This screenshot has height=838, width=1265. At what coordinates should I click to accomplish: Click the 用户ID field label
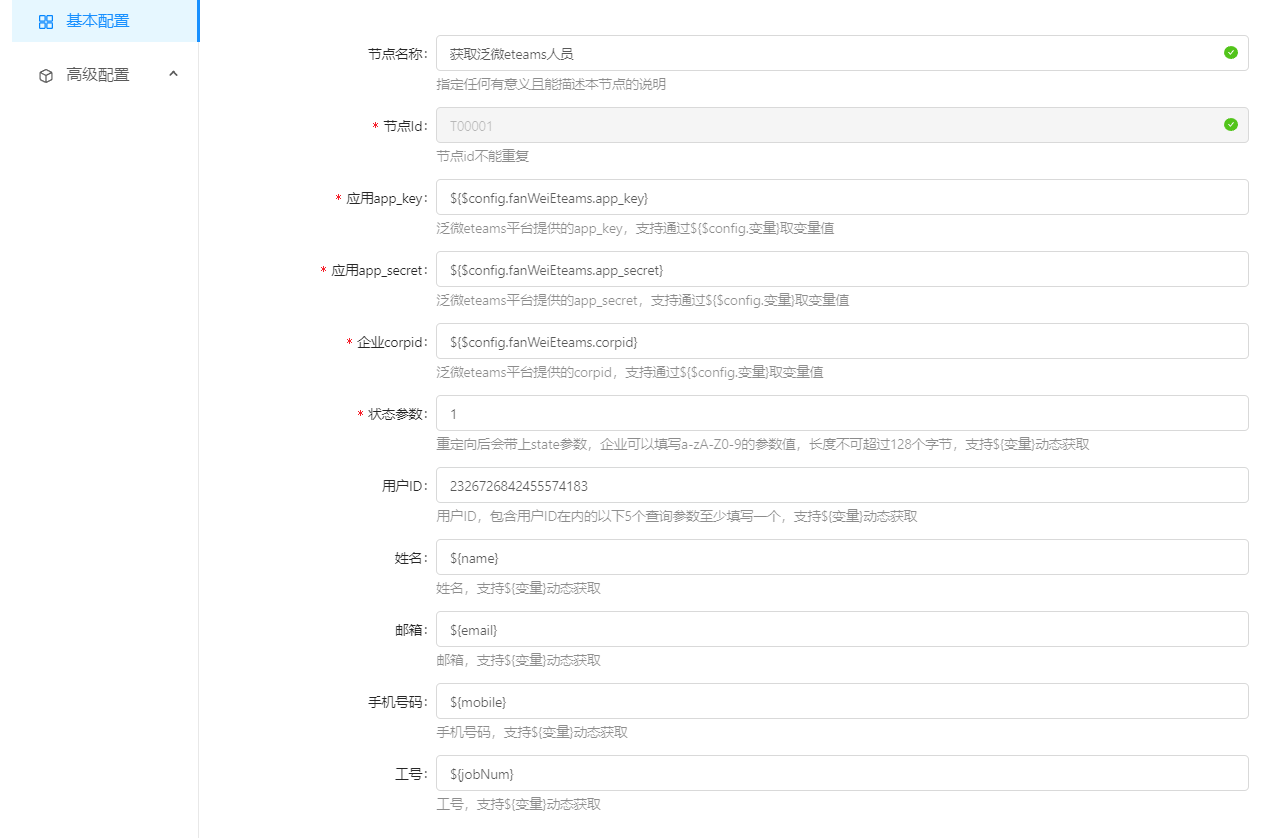coord(404,486)
